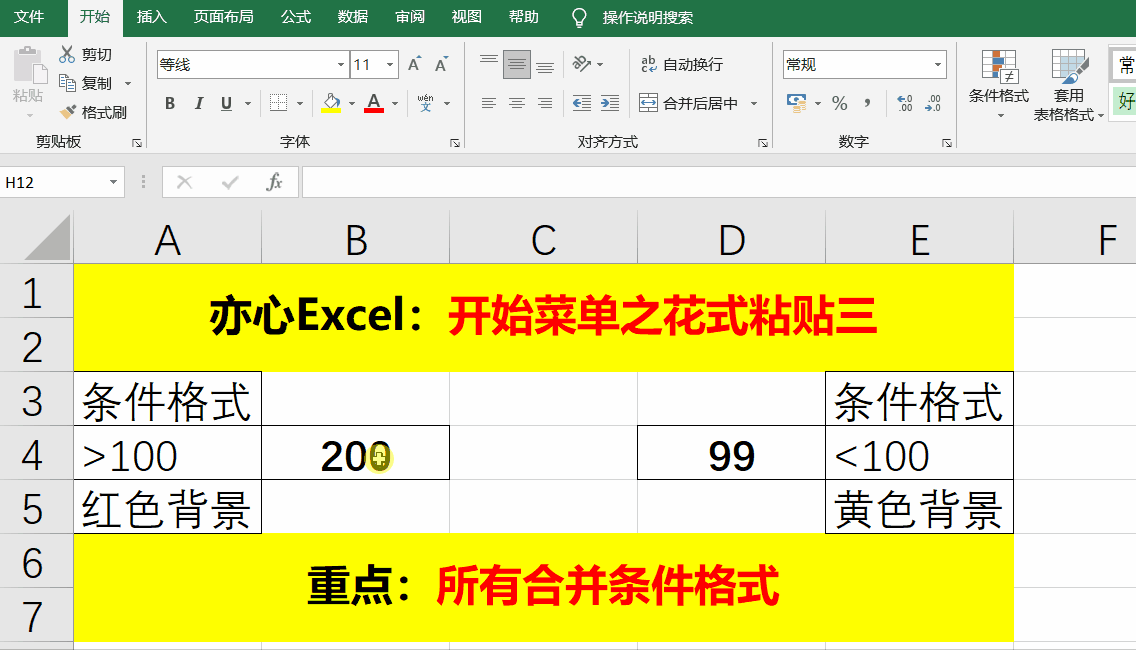This screenshot has width=1136, height=650.
Task: Center cell text horizontally
Action: [x=517, y=104]
